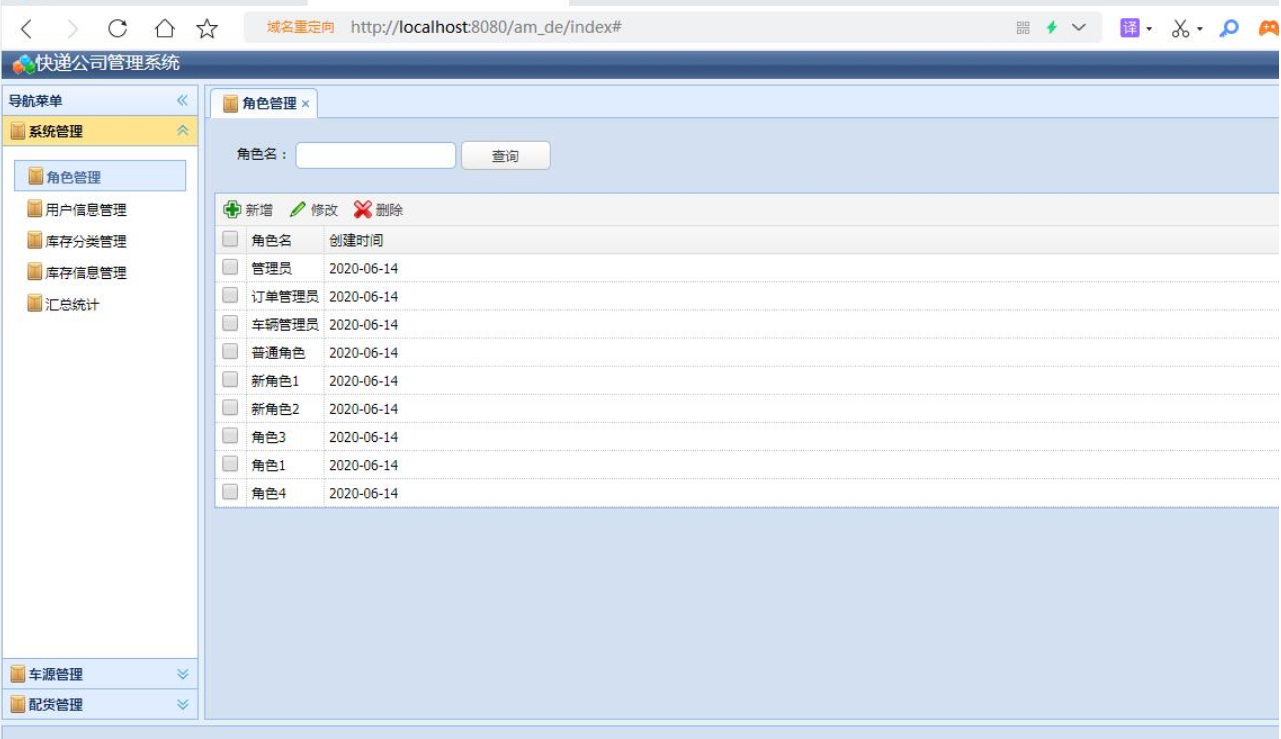
Task: Check the 角色4 row checkbox
Action: (x=230, y=491)
